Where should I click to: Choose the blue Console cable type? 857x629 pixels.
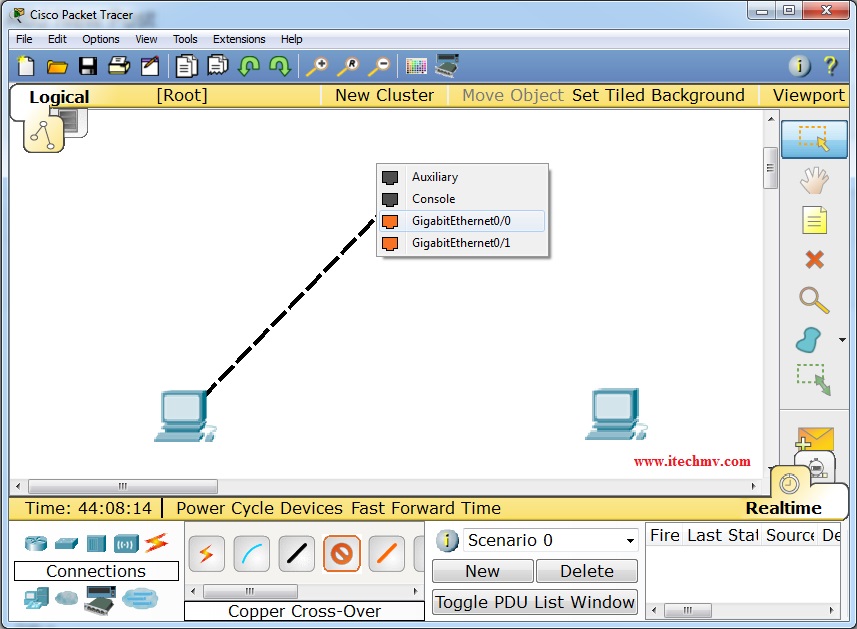coord(251,554)
